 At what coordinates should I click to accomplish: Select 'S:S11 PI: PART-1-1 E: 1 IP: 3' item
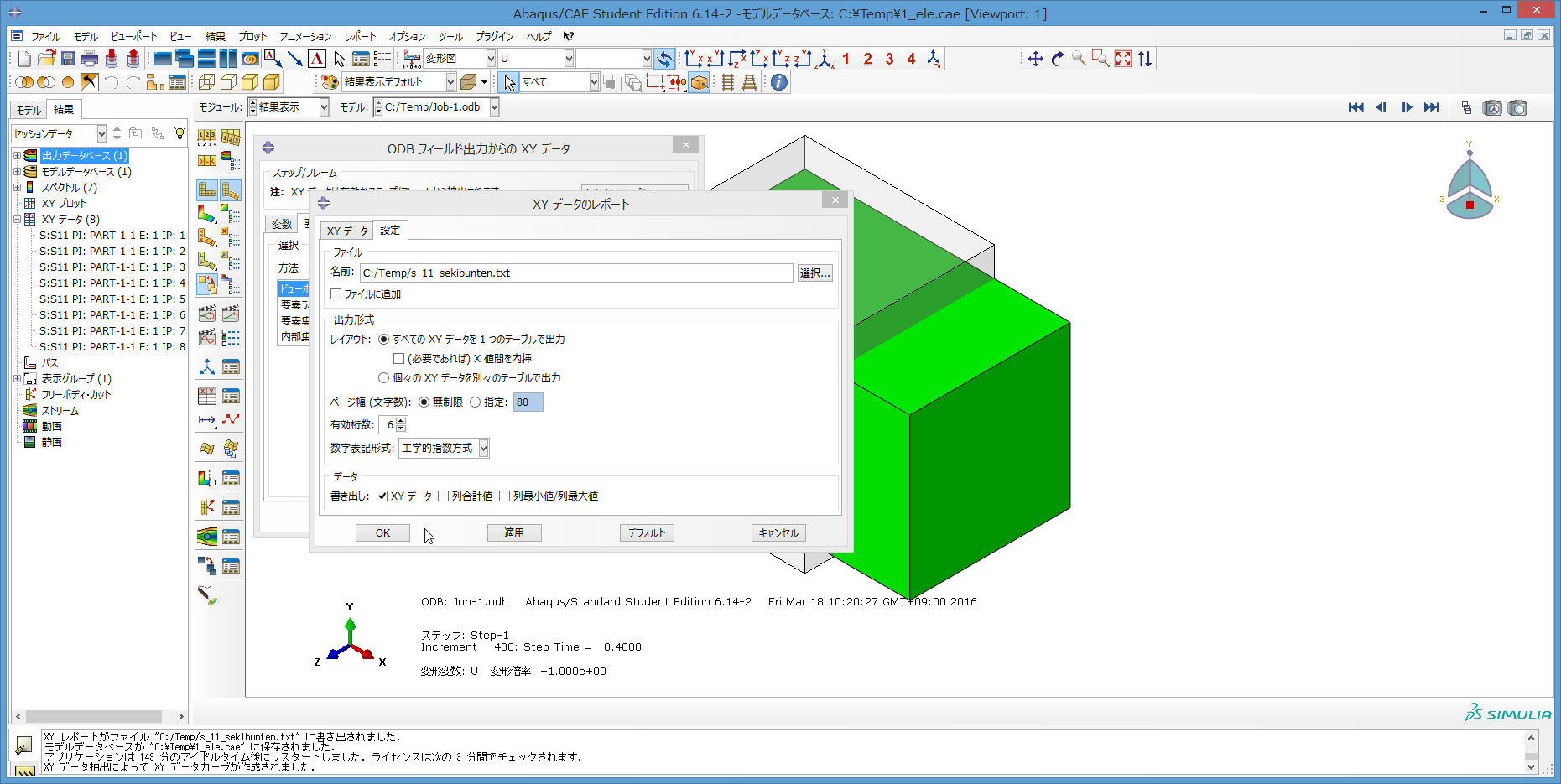[x=112, y=267]
